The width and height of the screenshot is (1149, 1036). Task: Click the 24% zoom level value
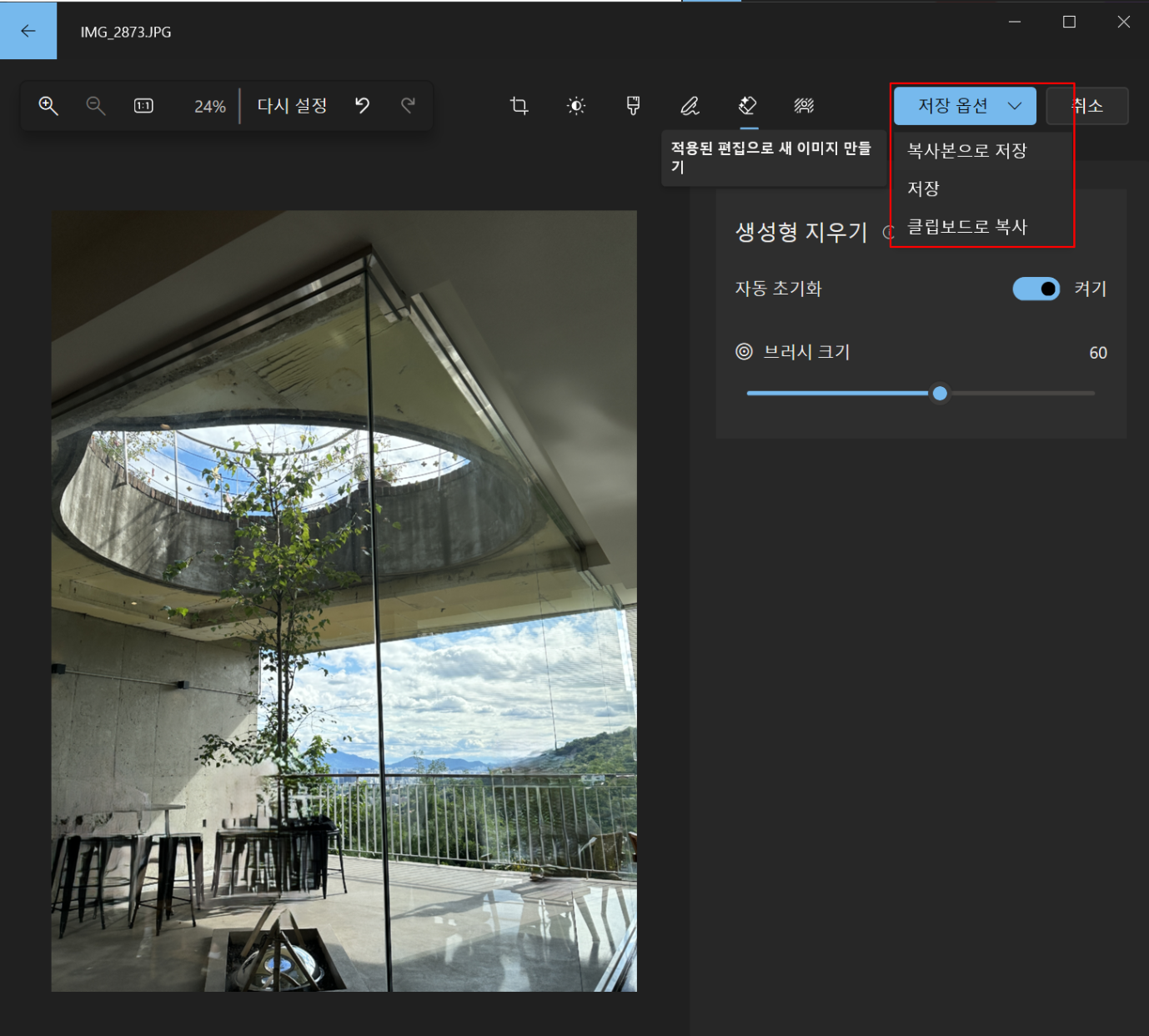tap(210, 107)
